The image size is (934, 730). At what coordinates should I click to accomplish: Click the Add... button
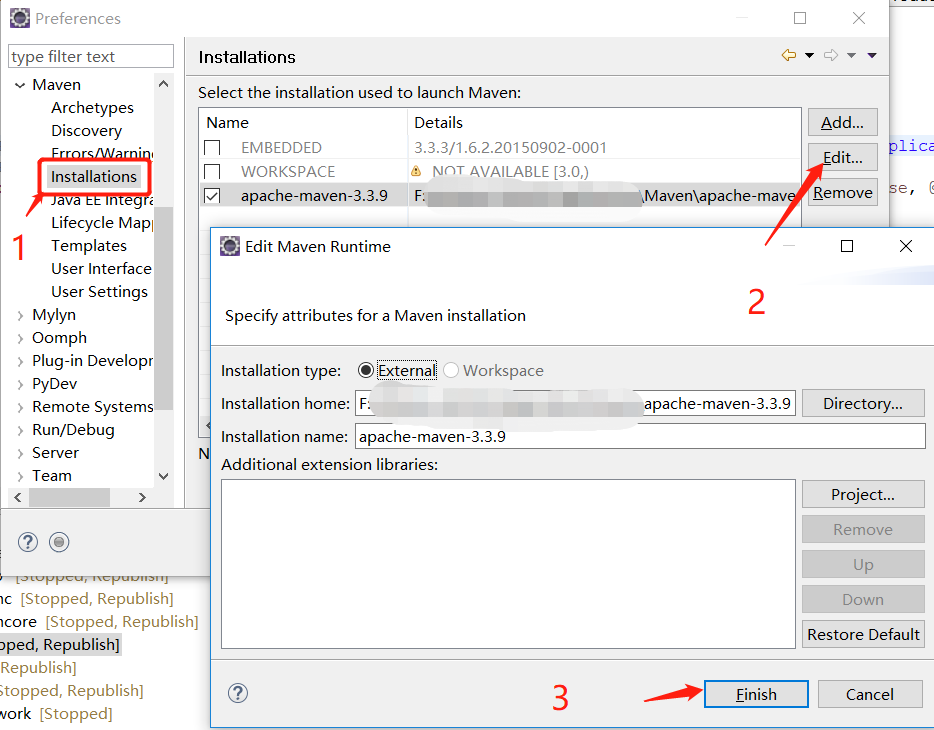pyautogui.click(x=842, y=122)
